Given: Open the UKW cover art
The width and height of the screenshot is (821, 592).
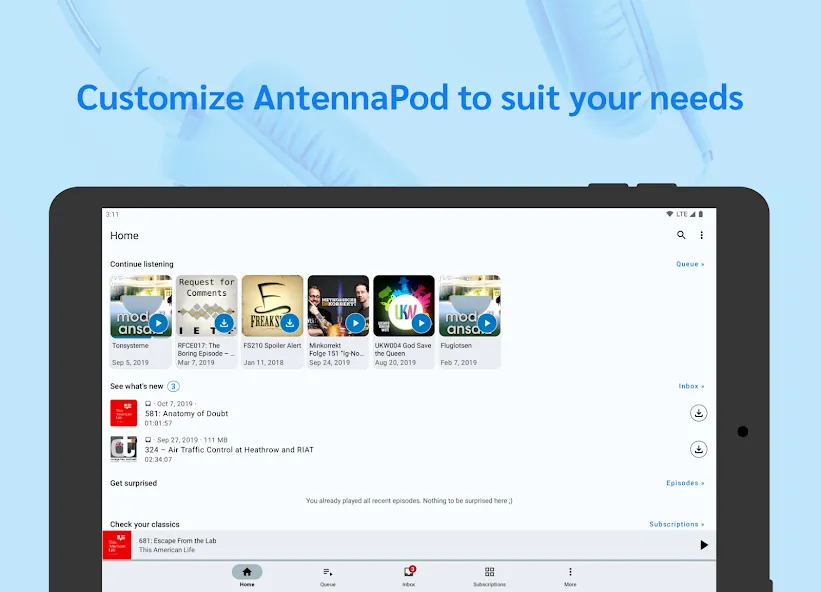Looking at the screenshot, I should pyautogui.click(x=404, y=306).
